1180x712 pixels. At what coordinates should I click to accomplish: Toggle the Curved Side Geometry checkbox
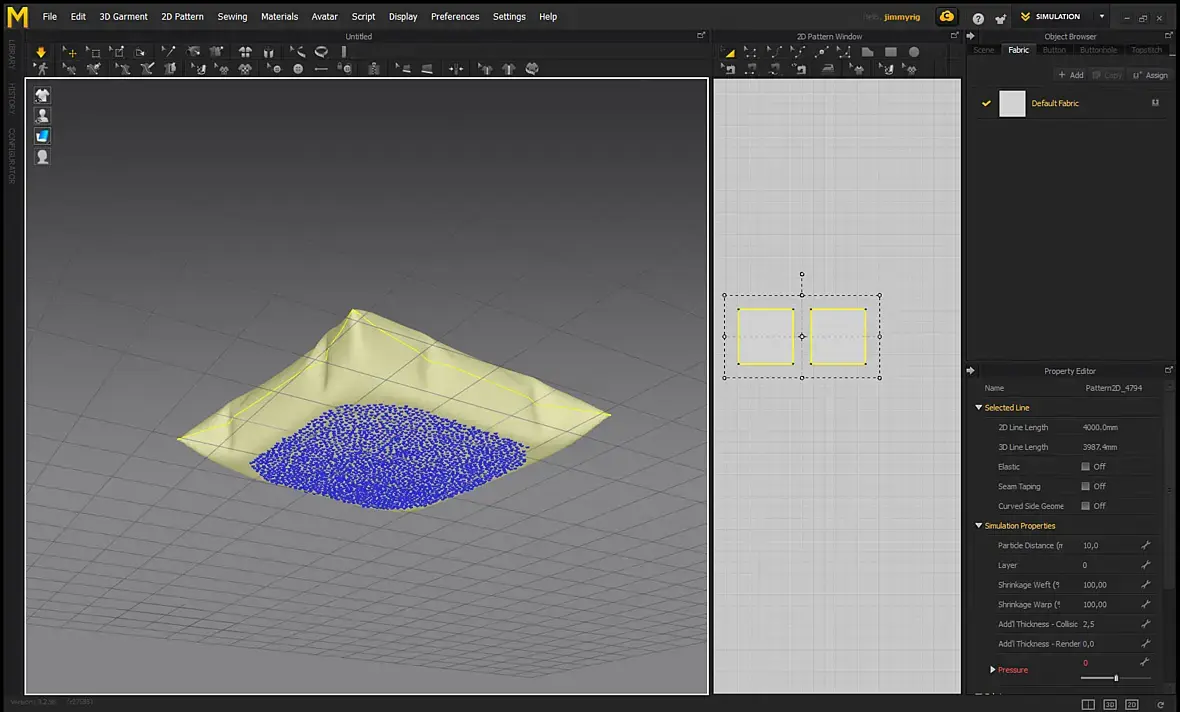1085,506
